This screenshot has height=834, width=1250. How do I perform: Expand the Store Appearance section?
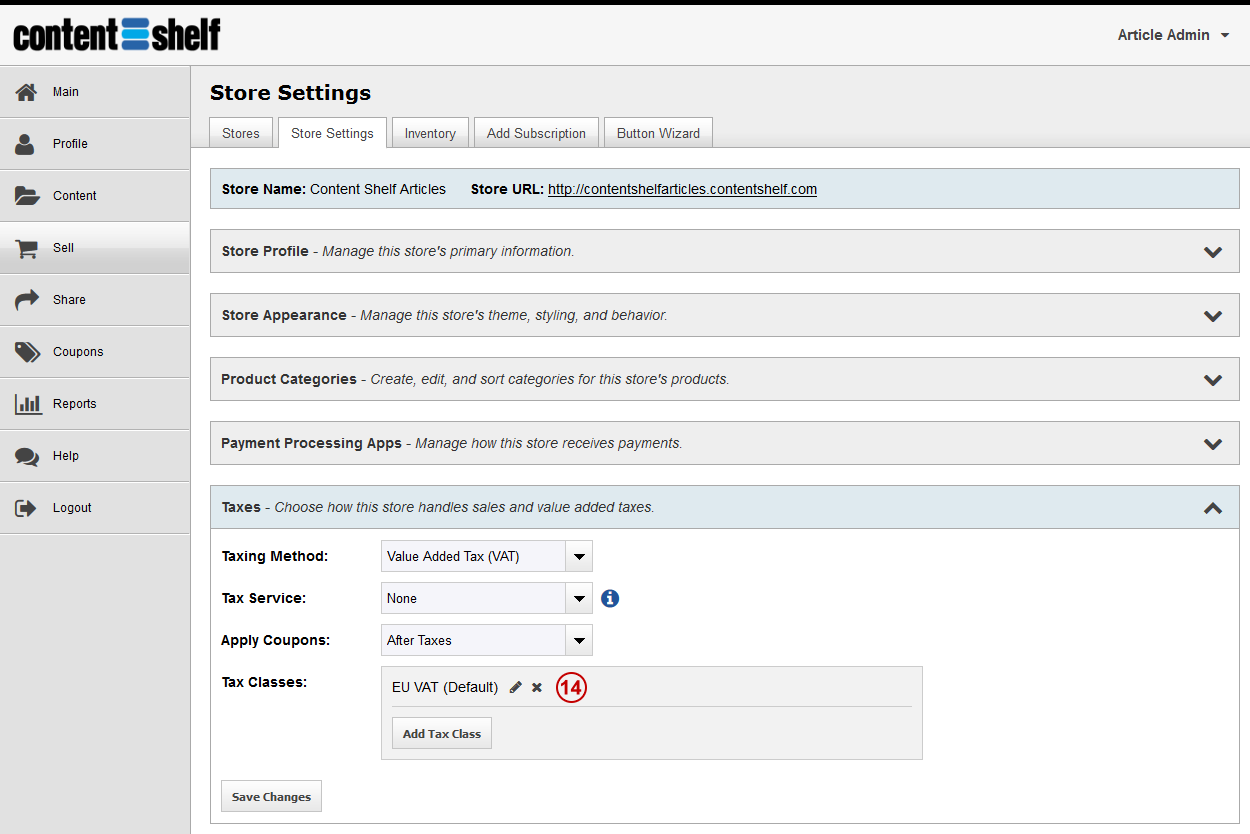click(1213, 316)
